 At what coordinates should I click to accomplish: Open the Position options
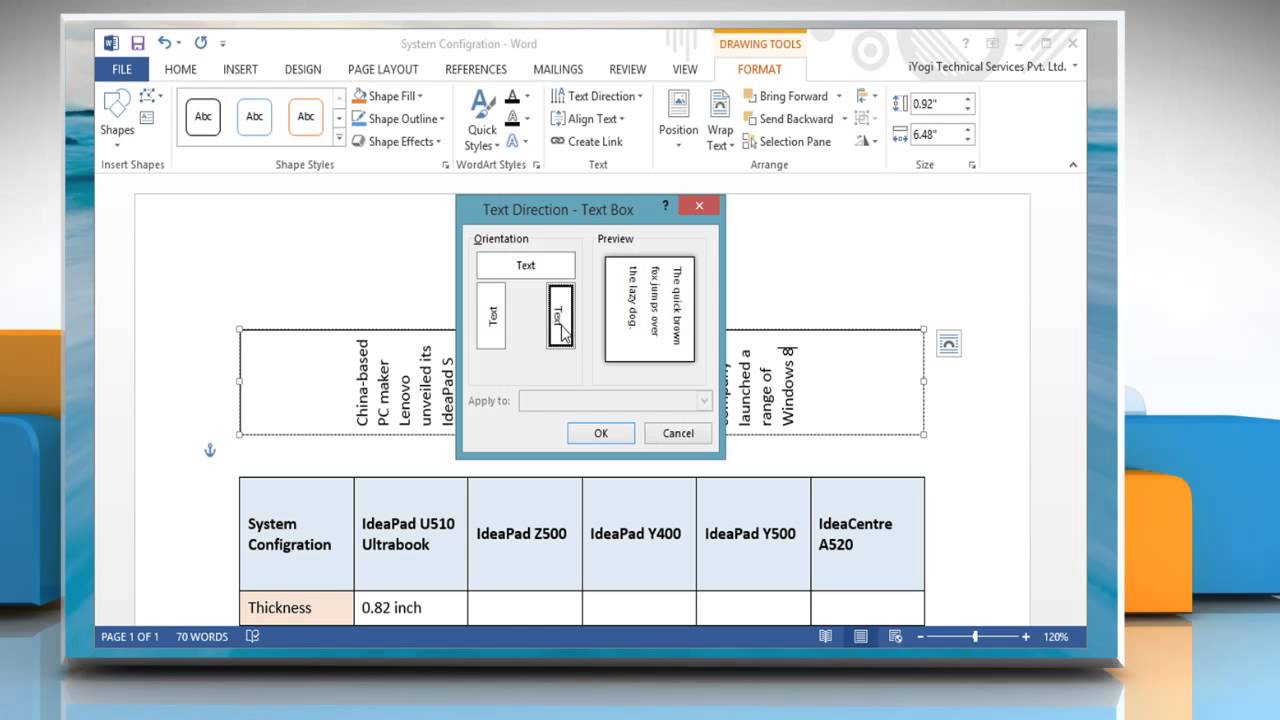coord(678,120)
